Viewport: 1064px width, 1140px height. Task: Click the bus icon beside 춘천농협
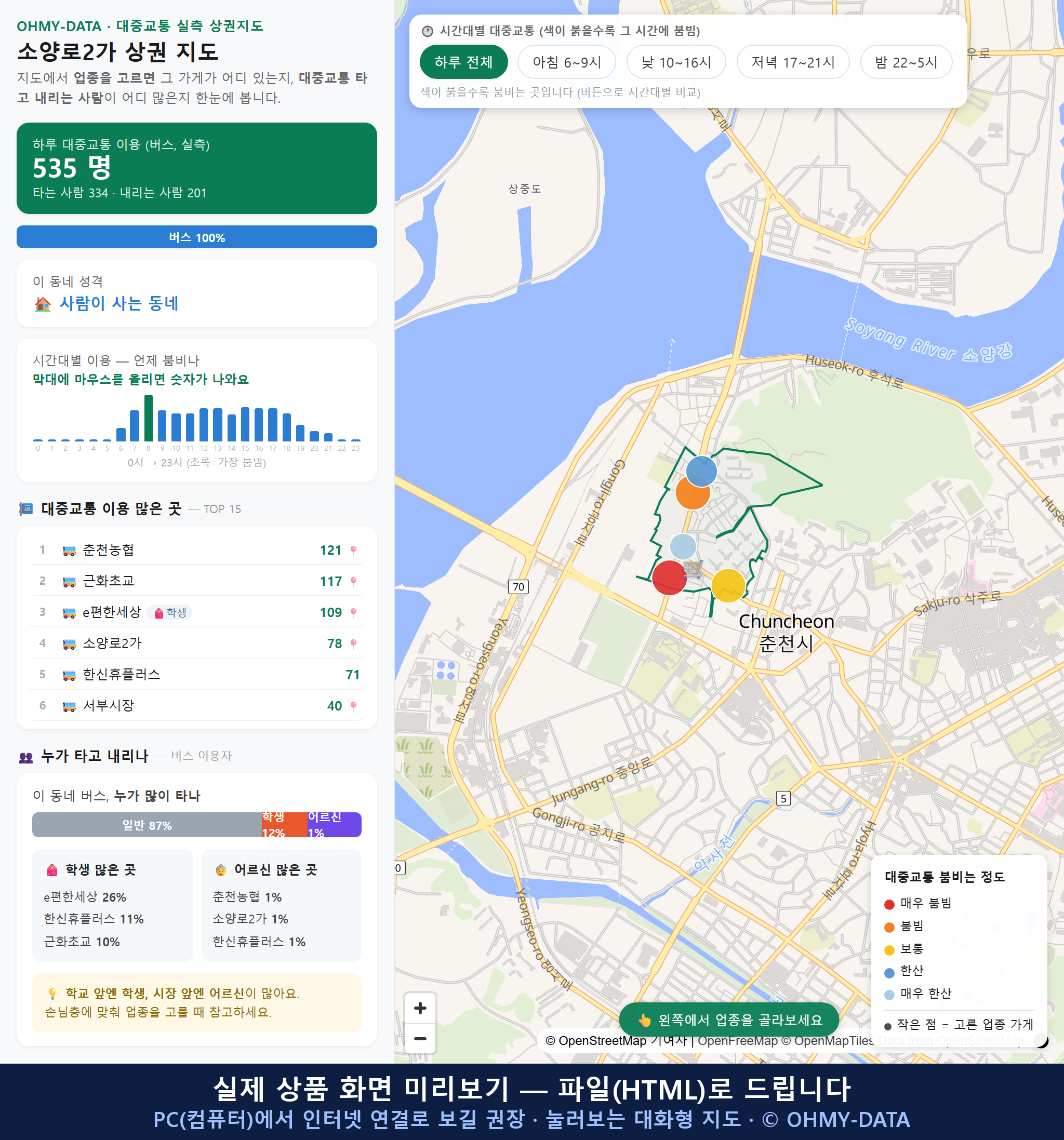[x=69, y=551]
